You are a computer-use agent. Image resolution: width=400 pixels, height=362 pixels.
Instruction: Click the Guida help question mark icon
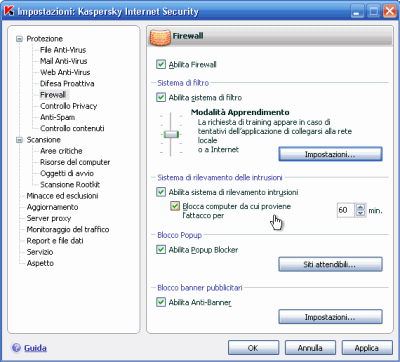click(16, 348)
